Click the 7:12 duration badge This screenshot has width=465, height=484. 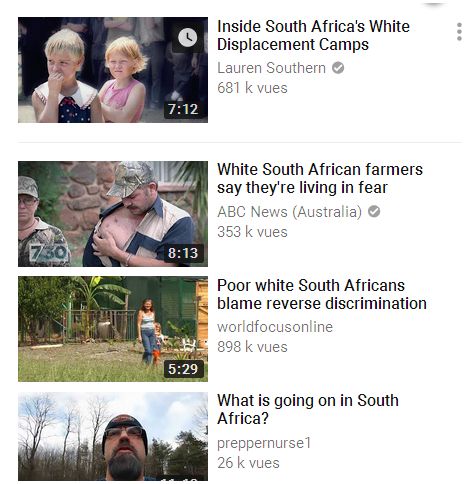(x=183, y=109)
